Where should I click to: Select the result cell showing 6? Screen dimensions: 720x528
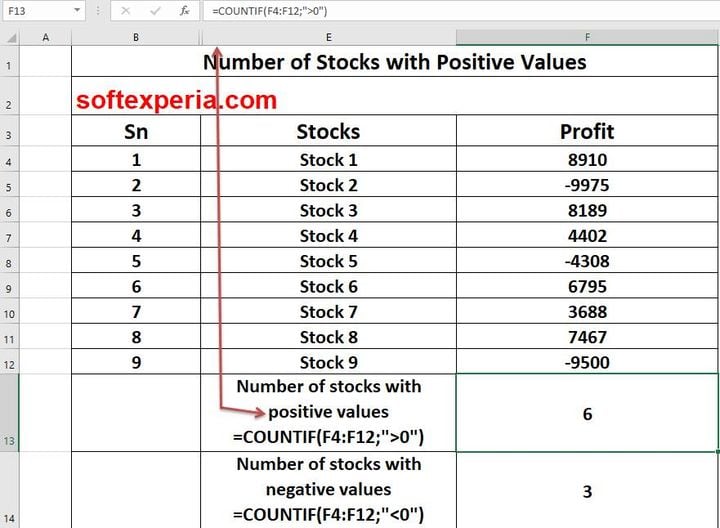point(587,413)
